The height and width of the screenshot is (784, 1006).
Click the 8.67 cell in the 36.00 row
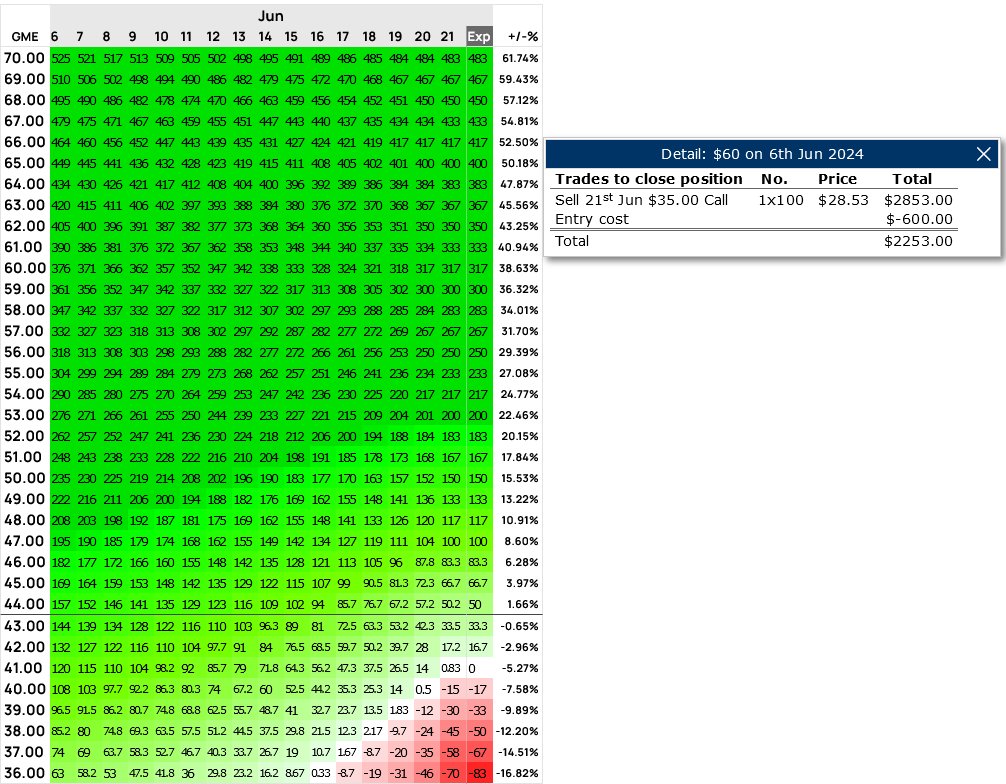(295, 773)
